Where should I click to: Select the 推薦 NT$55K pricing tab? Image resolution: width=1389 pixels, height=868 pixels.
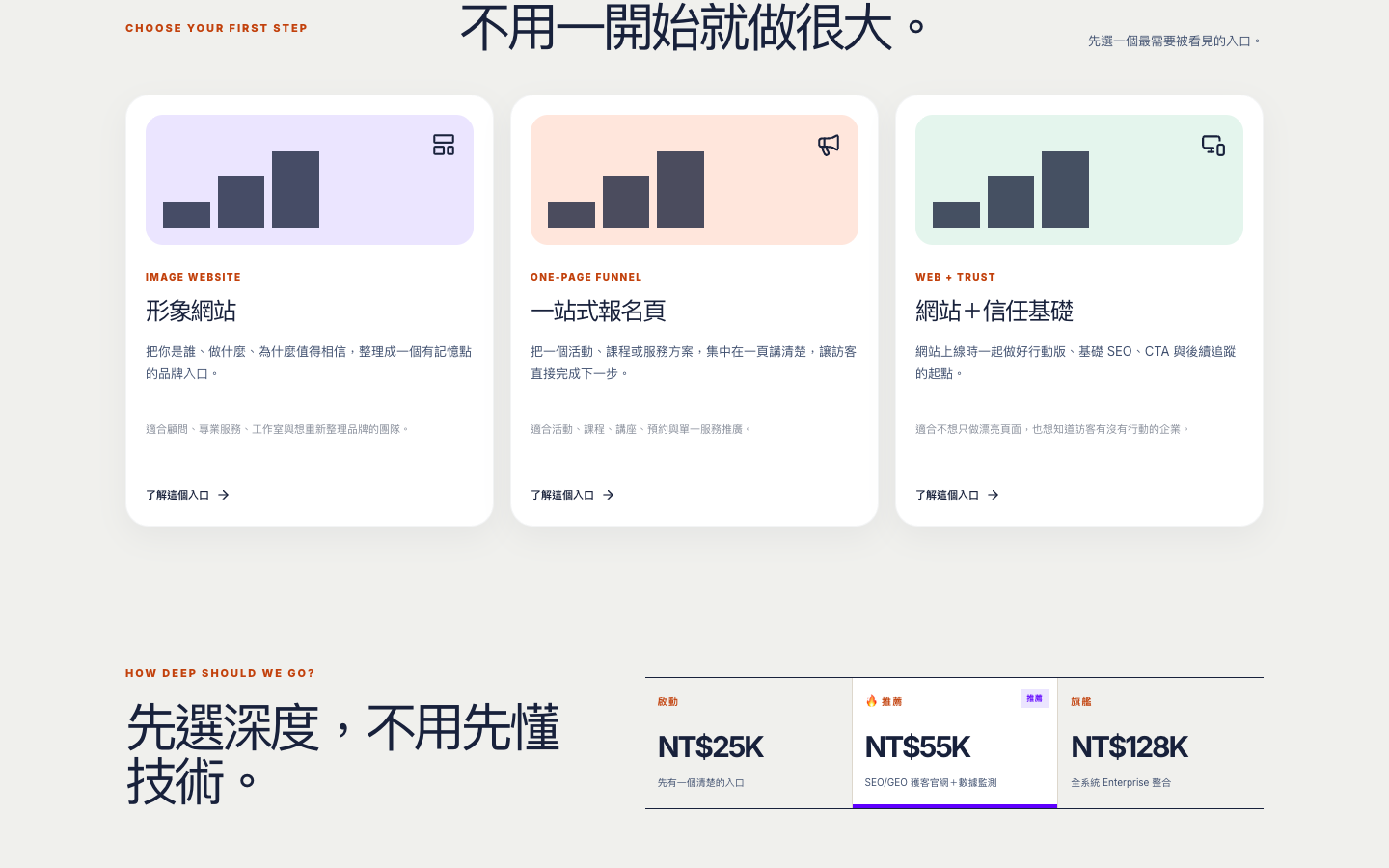coord(955,743)
